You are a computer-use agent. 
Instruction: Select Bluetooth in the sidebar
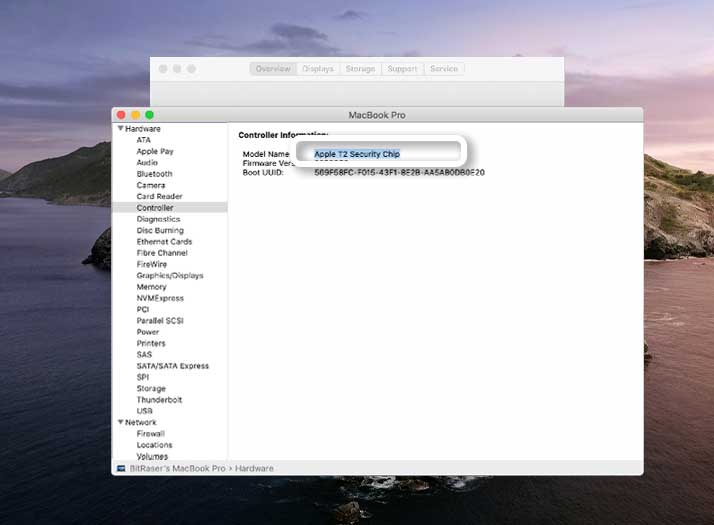(154, 174)
